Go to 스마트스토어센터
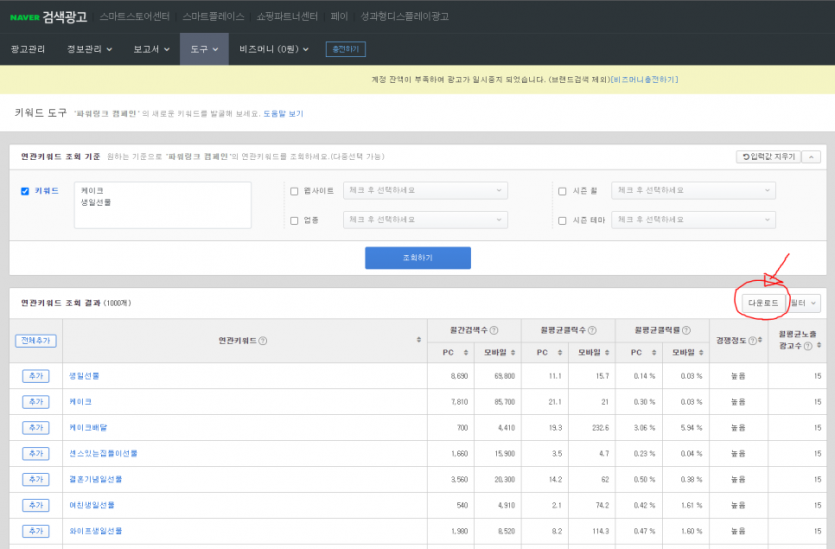This screenshot has height=549, width=835. click(x=134, y=17)
